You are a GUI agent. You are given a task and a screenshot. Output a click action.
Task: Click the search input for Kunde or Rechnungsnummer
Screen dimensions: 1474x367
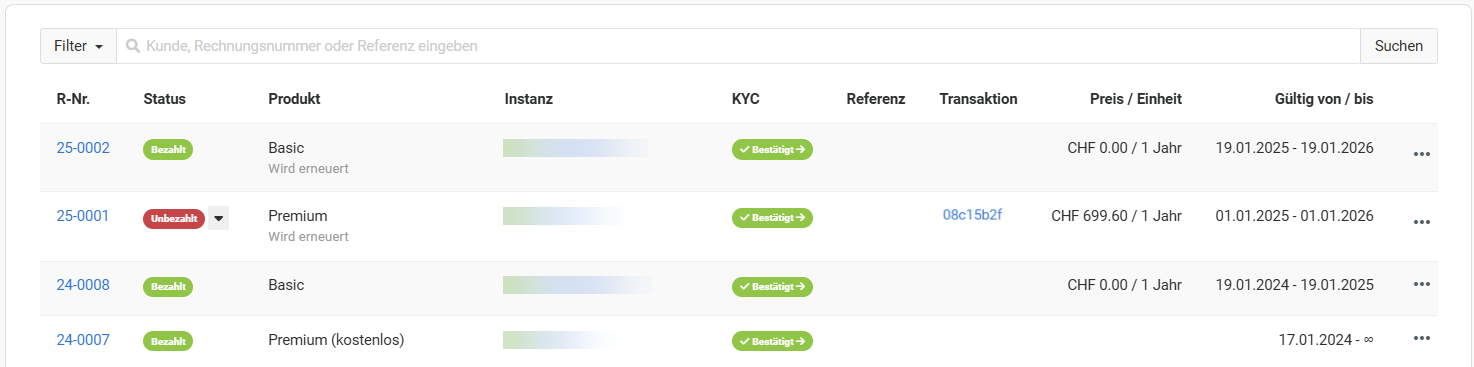coord(738,46)
